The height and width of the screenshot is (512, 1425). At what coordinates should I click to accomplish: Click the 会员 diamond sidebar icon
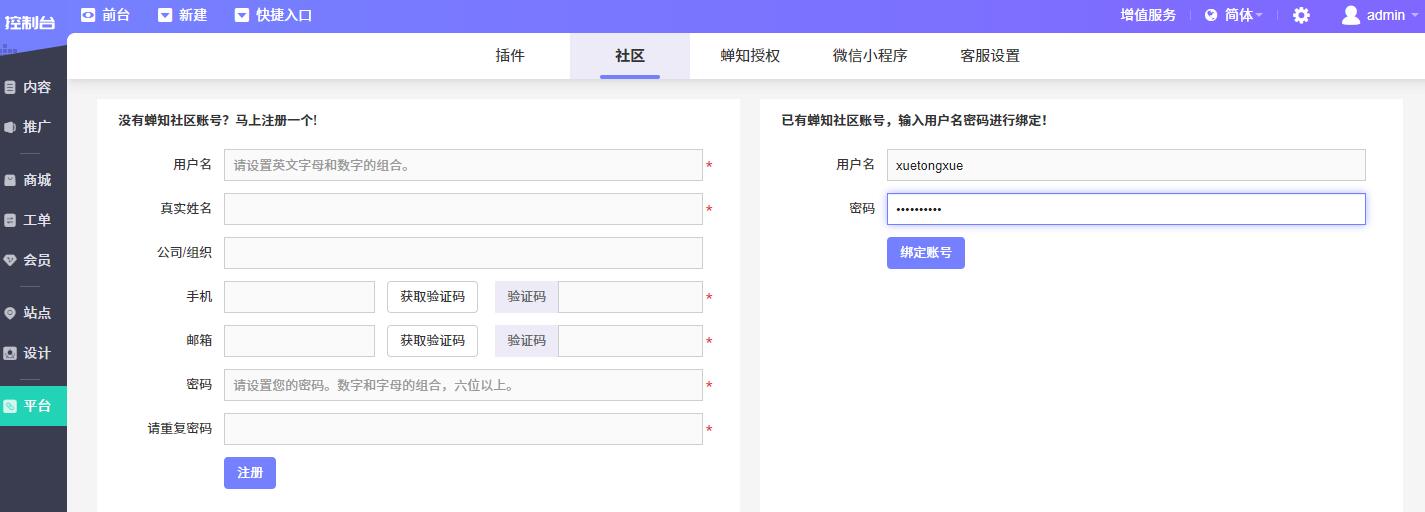(10, 260)
